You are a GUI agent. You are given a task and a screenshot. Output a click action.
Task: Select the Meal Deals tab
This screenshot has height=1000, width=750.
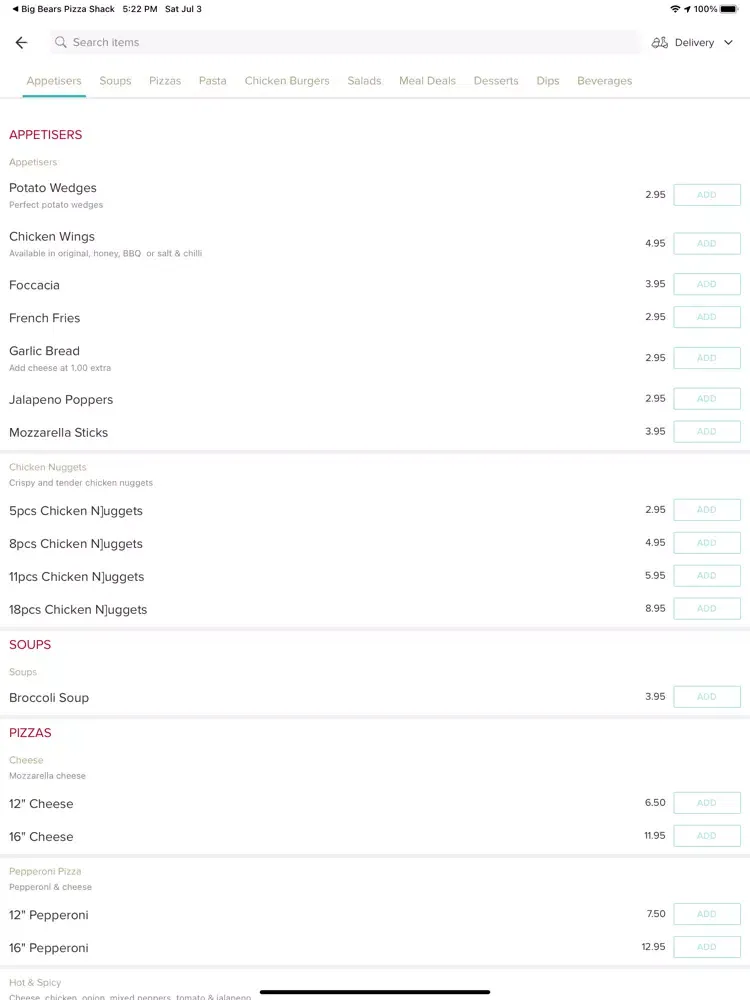coord(427,81)
